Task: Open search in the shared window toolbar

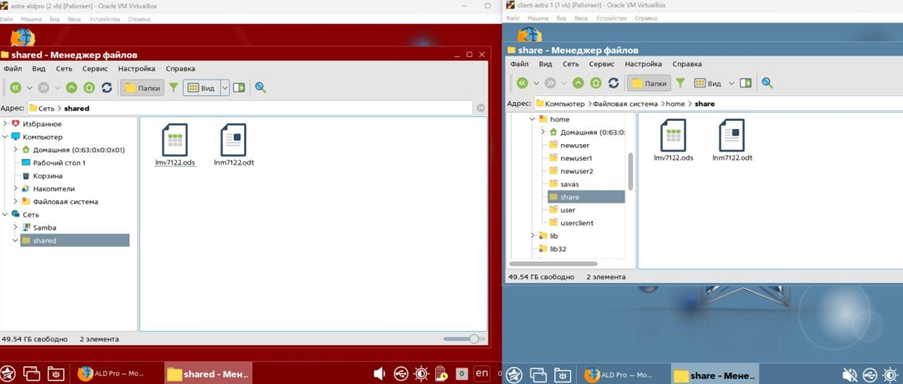Action: tap(260, 88)
